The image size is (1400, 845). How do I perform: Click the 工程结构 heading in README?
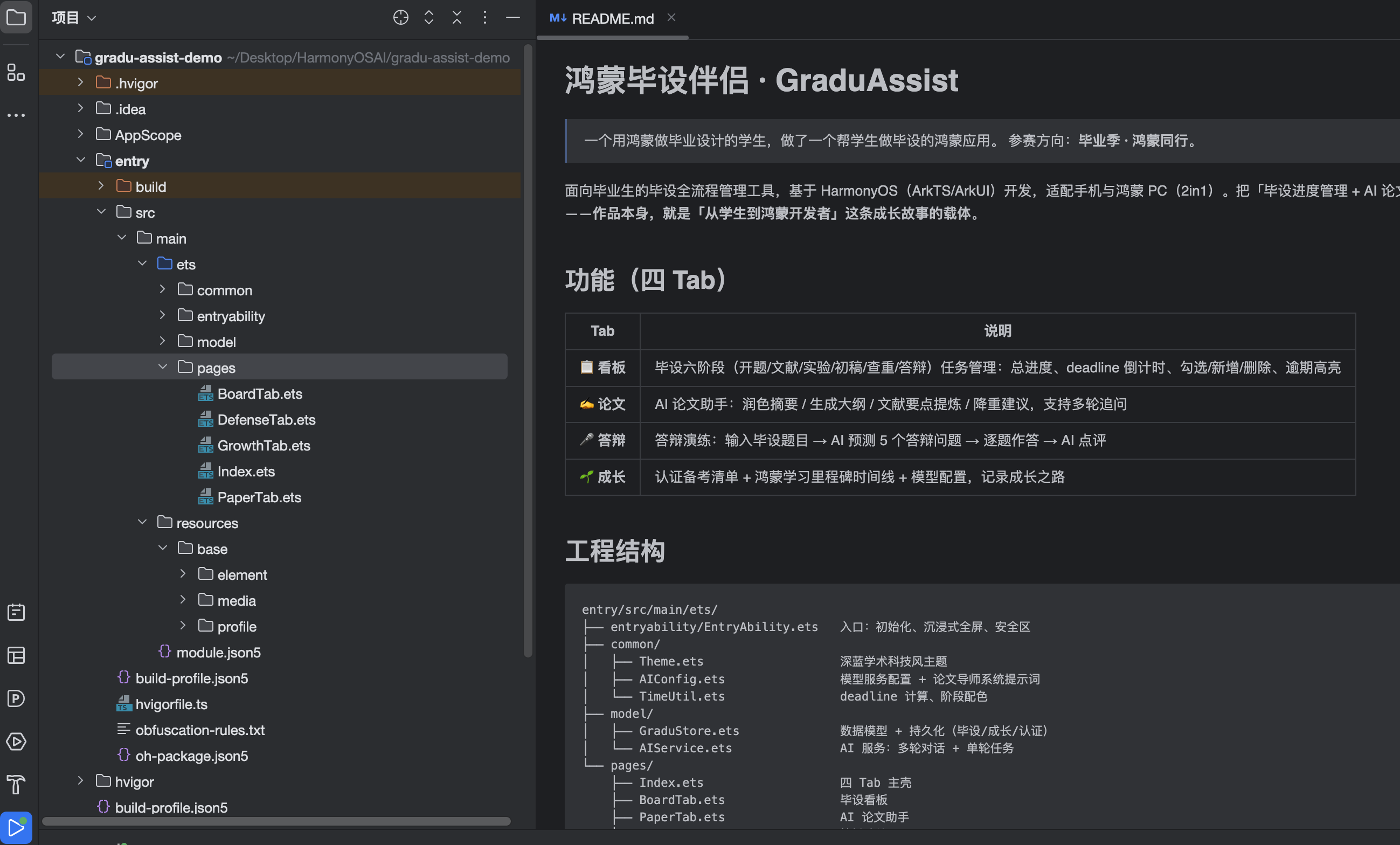tap(615, 551)
